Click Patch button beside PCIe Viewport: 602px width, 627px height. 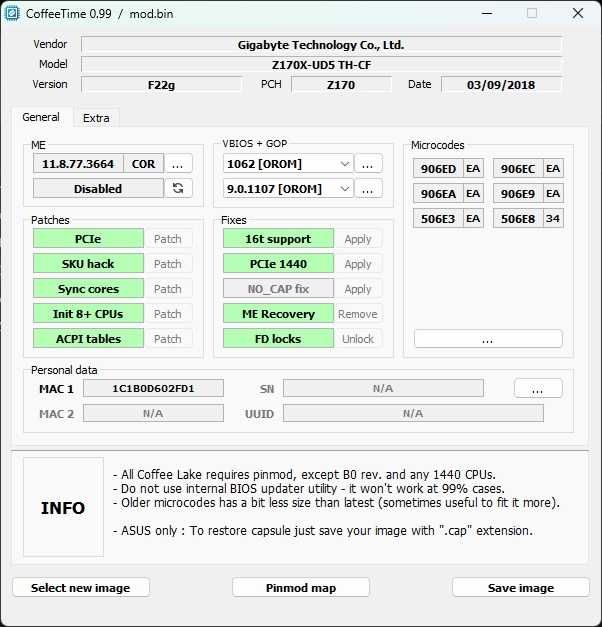(x=168, y=239)
